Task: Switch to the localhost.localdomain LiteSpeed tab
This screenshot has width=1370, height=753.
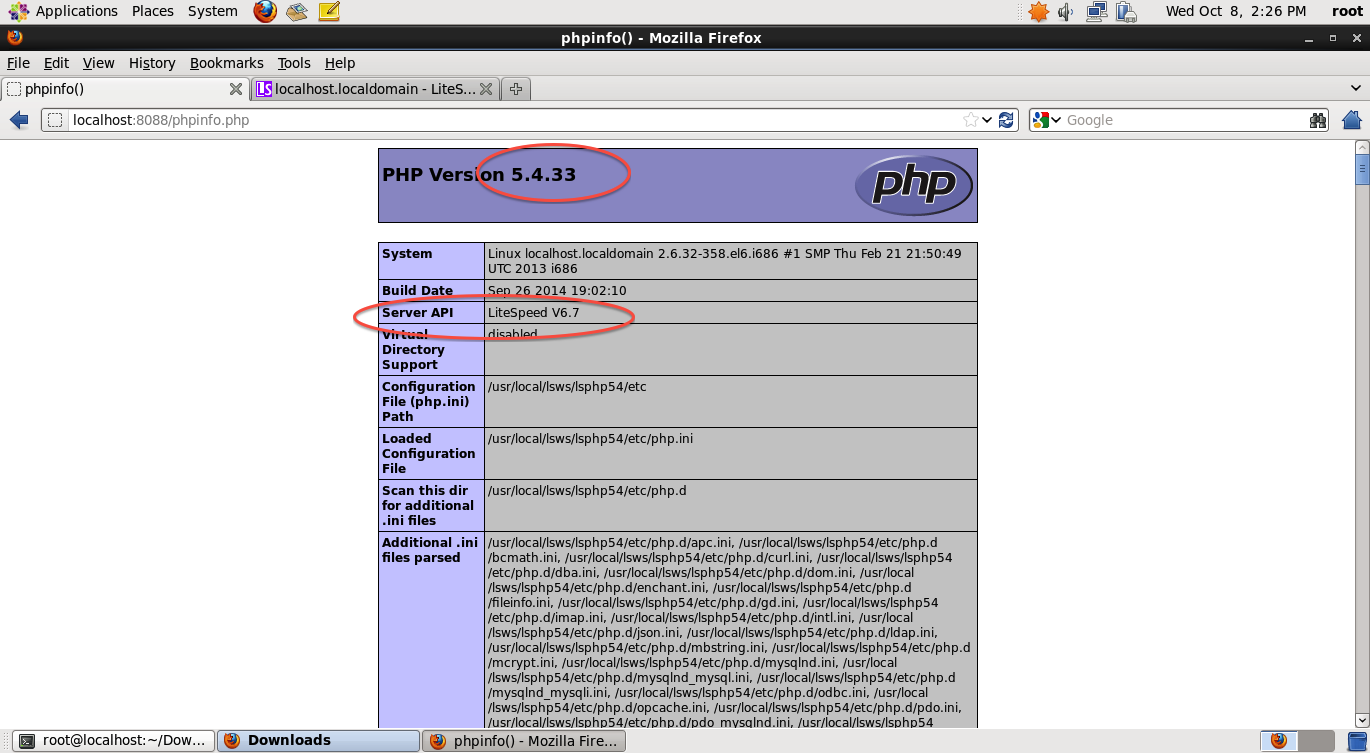Action: pos(374,89)
